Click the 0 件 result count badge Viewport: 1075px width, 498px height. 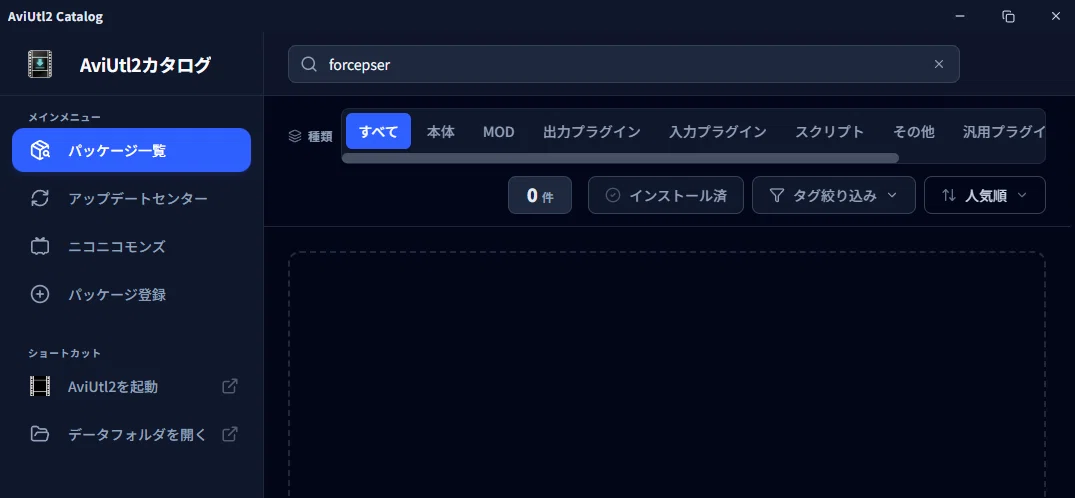[x=540, y=195]
